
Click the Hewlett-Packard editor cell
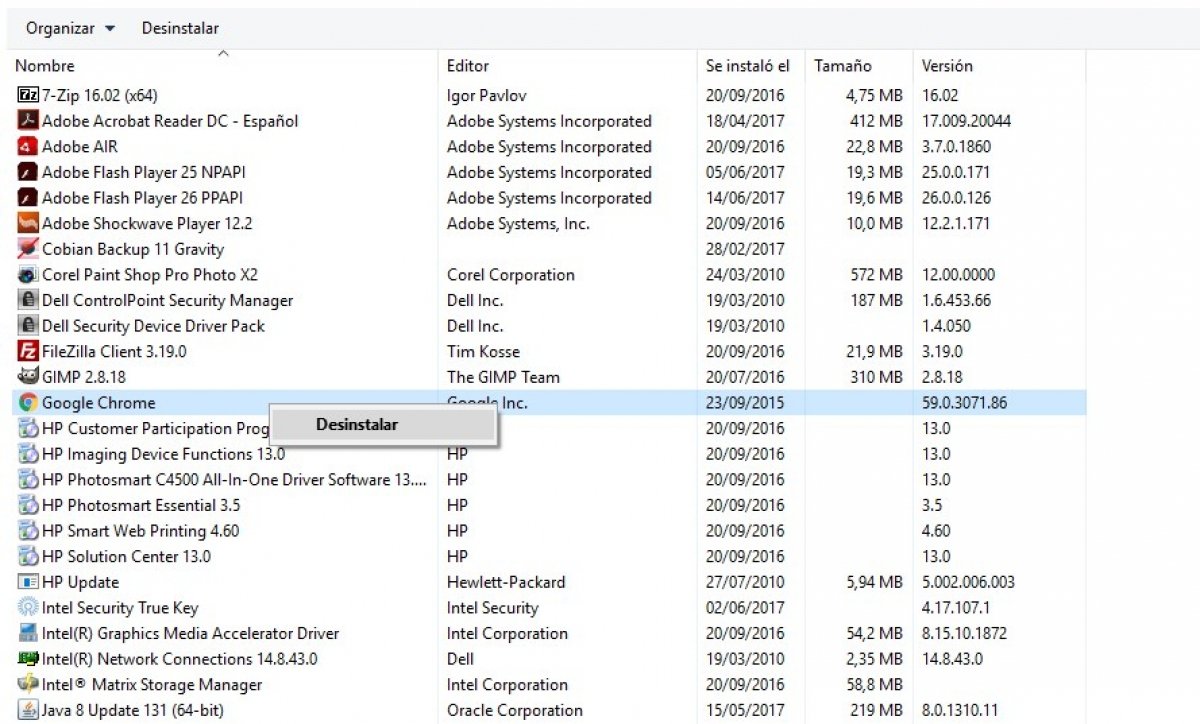tap(506, 582)
